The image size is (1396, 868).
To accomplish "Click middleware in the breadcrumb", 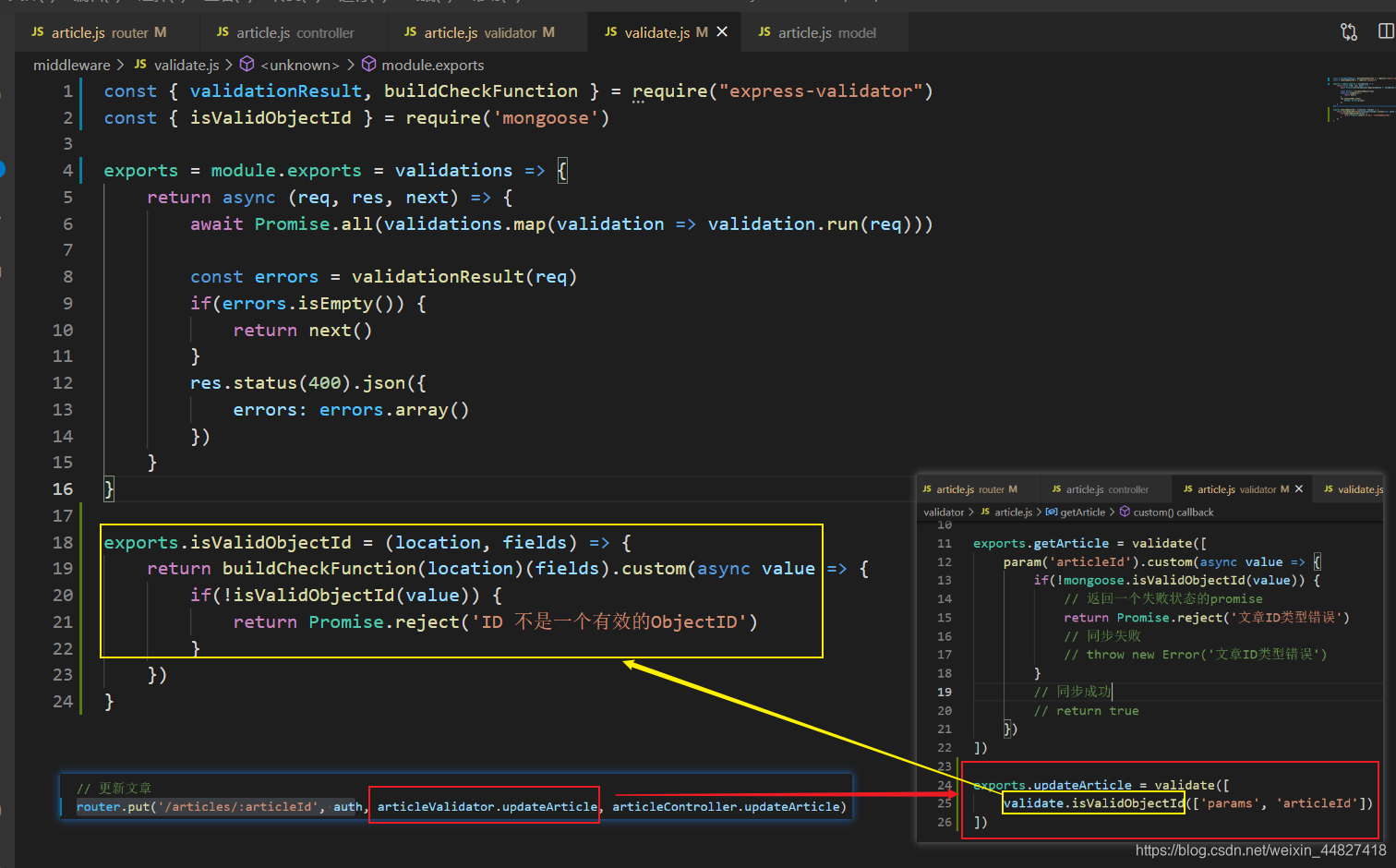I will point(72,65).
